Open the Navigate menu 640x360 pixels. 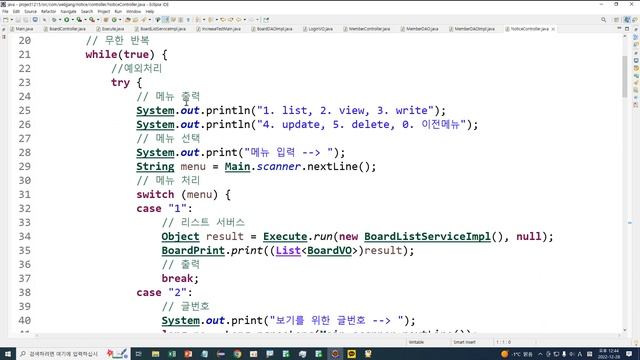point(68,11)
